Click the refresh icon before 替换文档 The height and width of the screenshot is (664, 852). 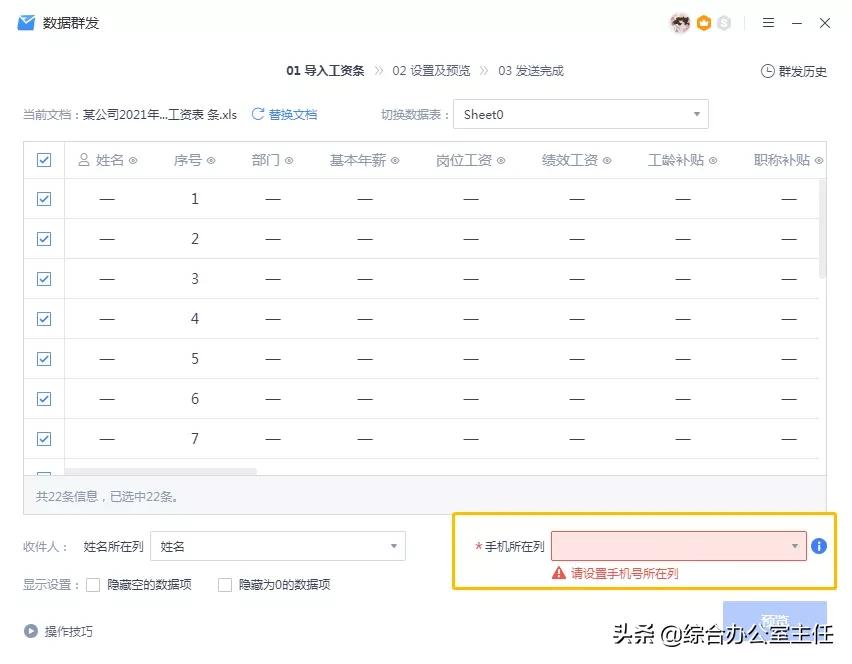[x=258, y=114]
